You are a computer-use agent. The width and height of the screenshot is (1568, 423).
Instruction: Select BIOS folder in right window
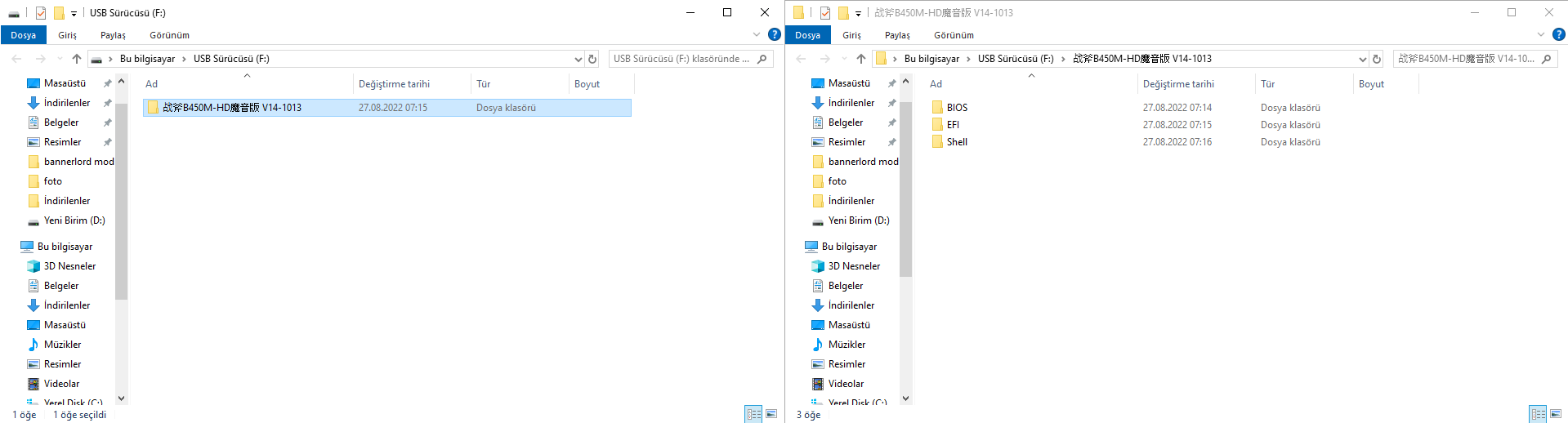pos(957,108)
